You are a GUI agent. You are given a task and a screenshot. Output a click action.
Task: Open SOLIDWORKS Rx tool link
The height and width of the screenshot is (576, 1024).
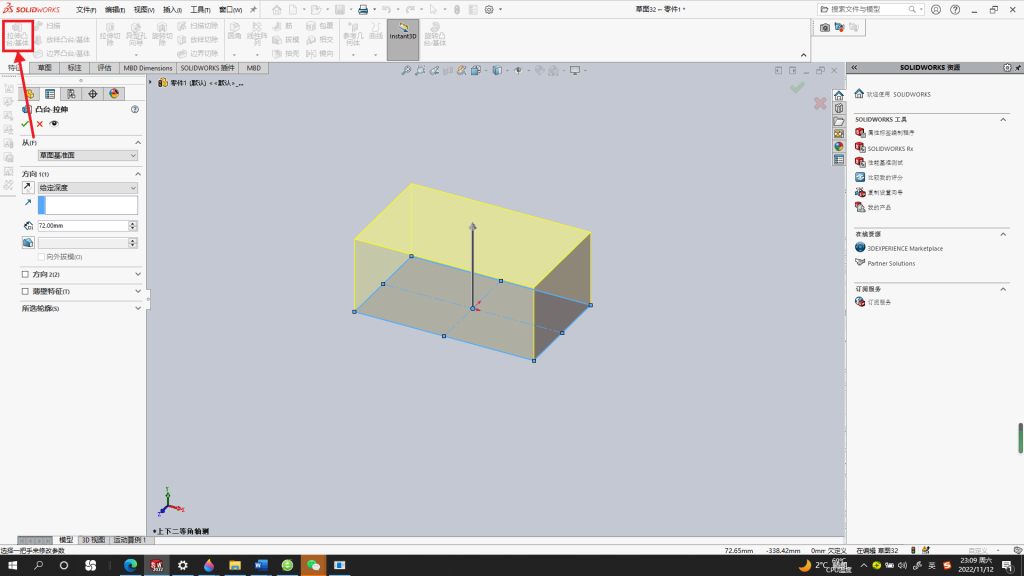pyautogui.click(x=890, y=149)
